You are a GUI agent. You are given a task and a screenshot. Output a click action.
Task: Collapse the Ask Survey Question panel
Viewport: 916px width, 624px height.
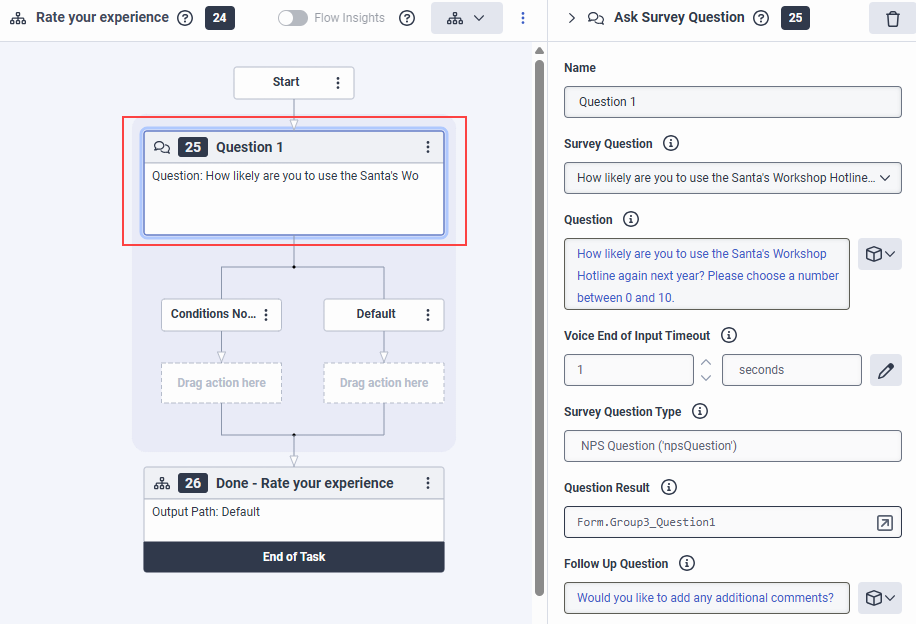pos(571,18)
